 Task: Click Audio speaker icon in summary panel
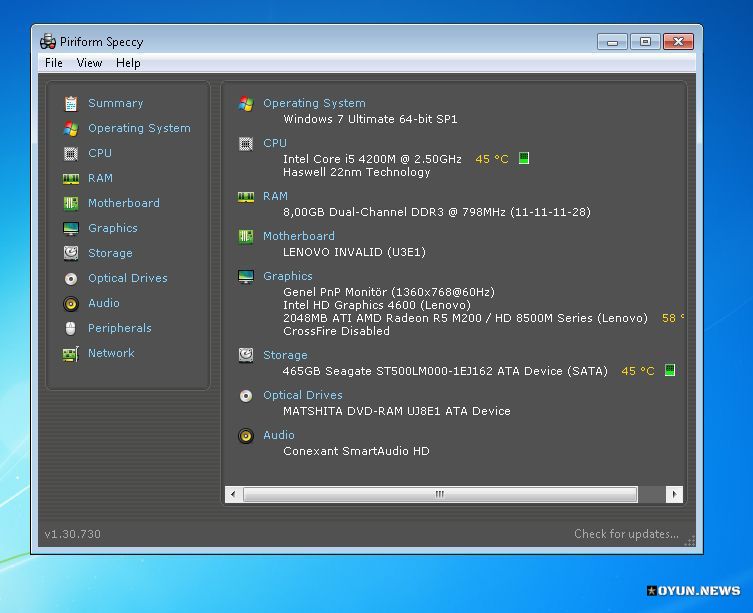[x=246, y=436]
